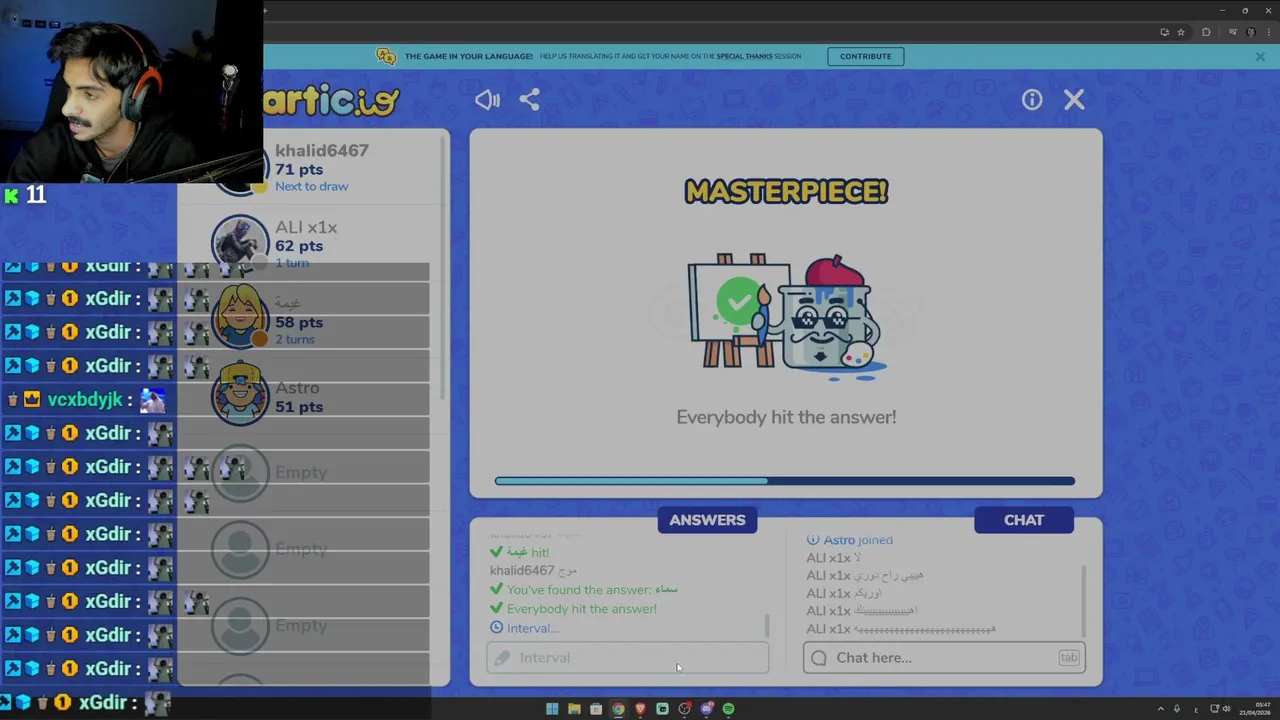Click the 'Astro joined' chat message

[858, 540]
